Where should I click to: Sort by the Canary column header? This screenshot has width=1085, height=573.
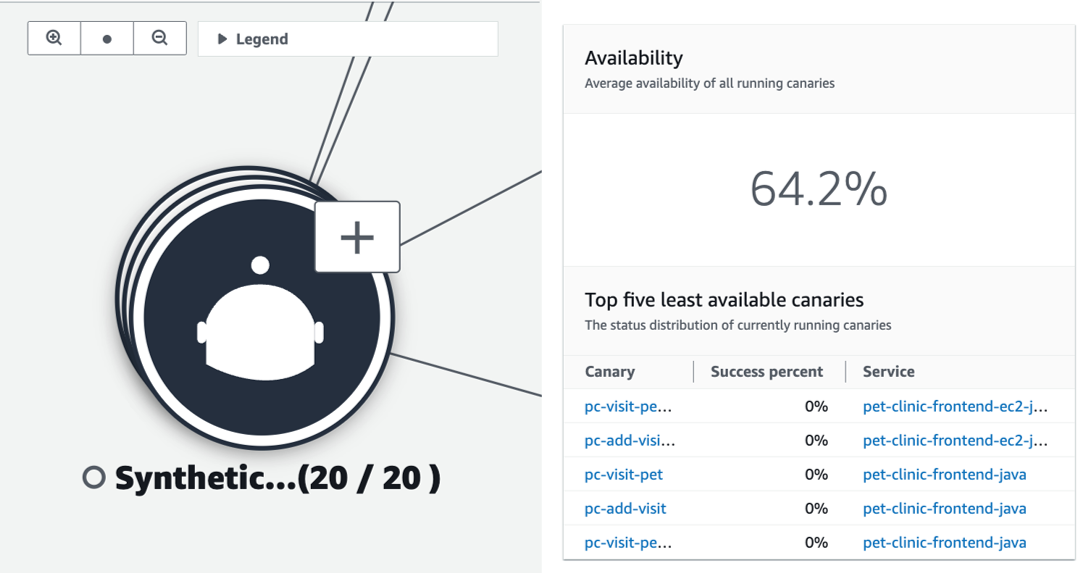tap(610, 371)
